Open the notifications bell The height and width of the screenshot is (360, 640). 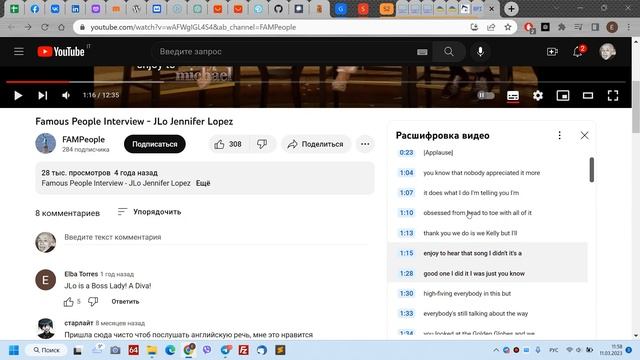click(578, 51)
